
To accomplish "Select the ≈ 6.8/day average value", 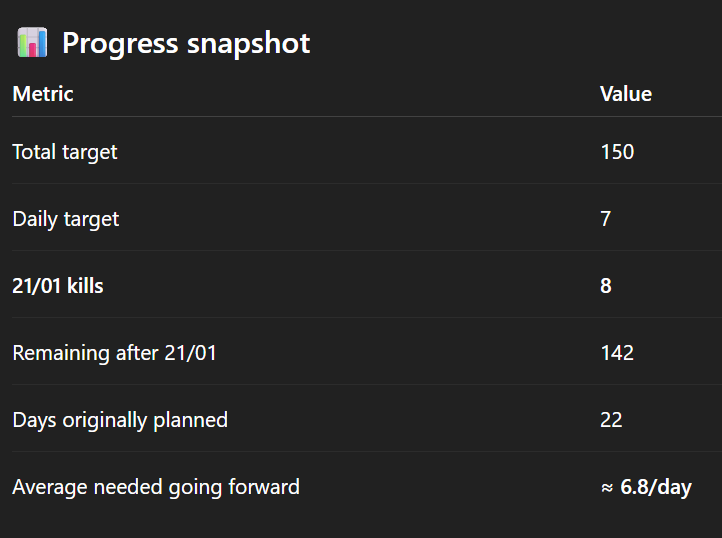I will 646,488.
